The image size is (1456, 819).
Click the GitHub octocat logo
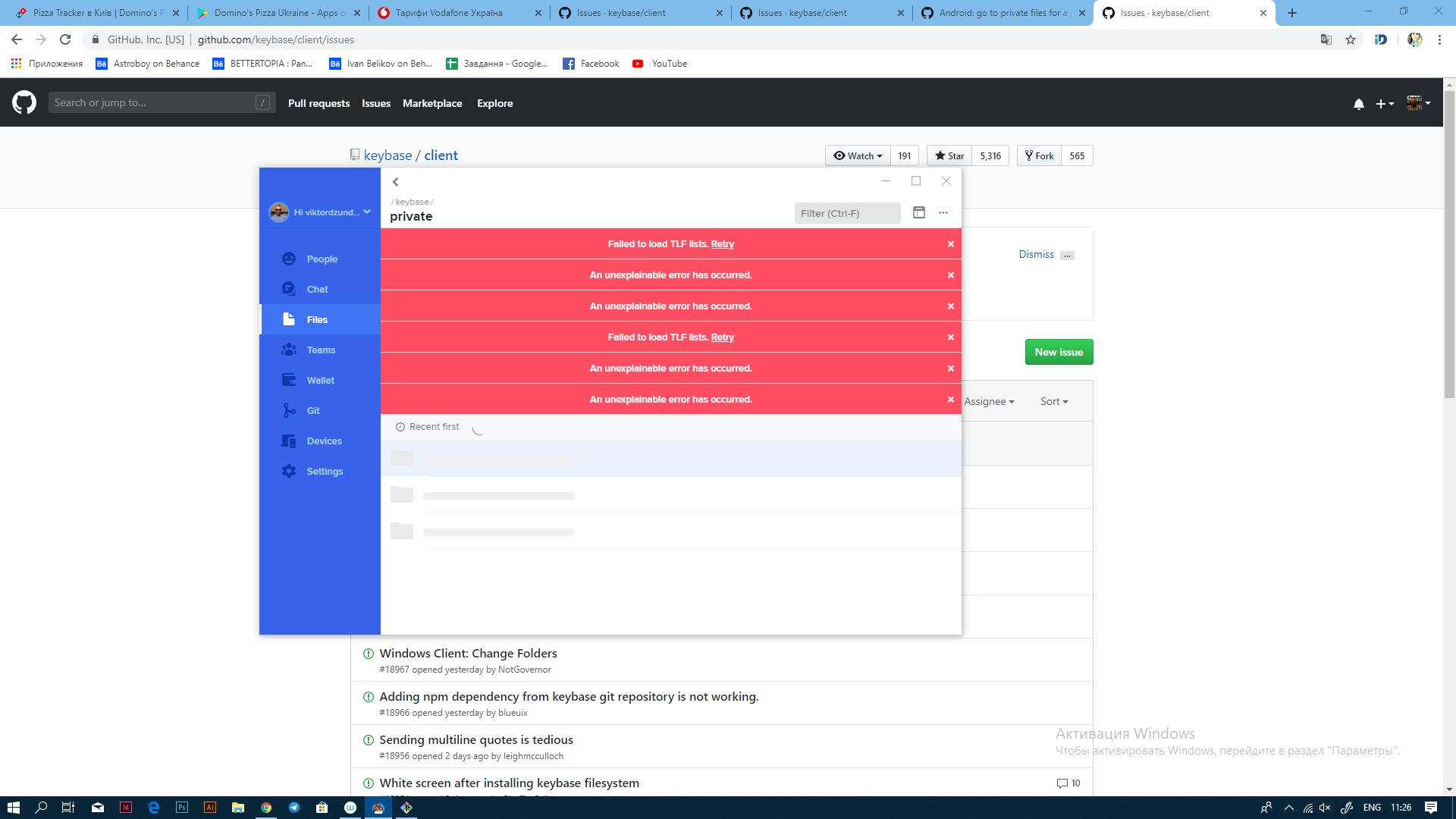pos(24,102)
